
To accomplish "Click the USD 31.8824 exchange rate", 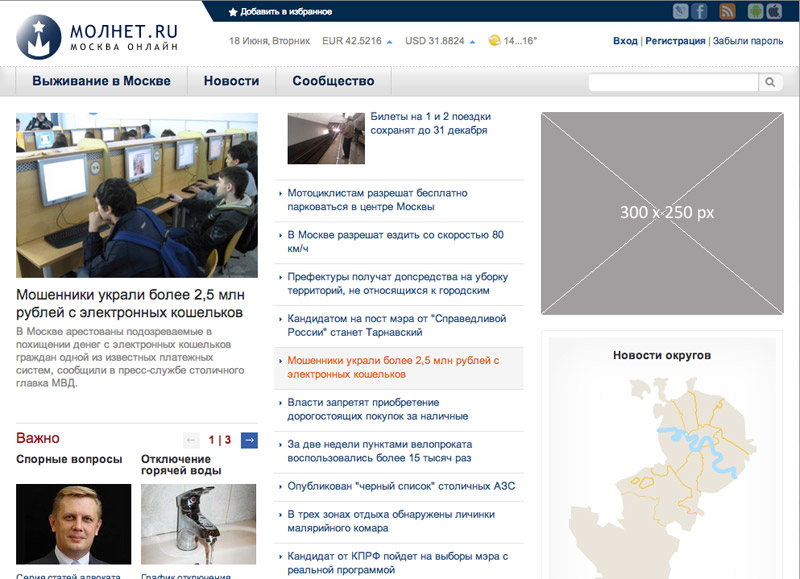I will (x=435, y=41).
